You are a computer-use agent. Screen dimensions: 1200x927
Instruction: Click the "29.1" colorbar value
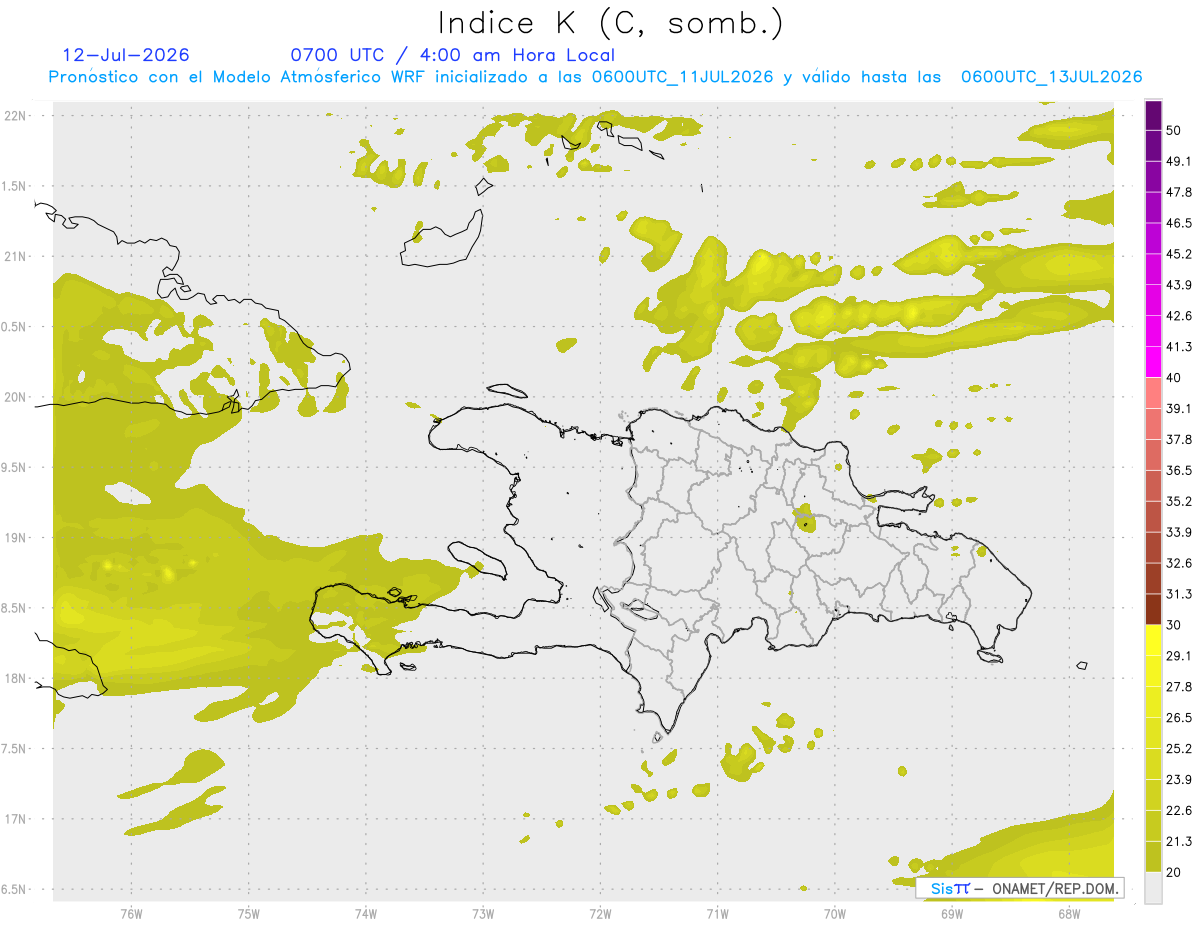pos(1179,656)
